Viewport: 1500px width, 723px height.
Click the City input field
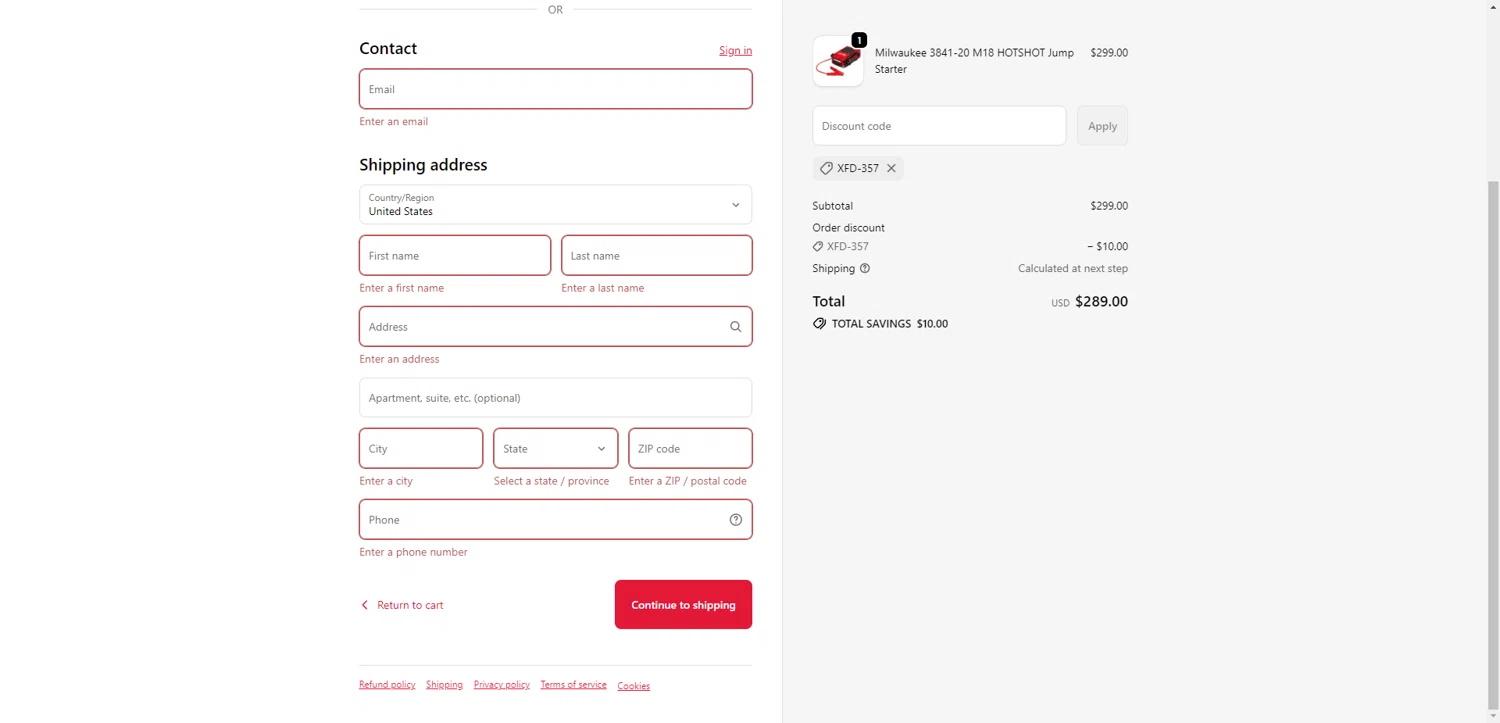[x=421, y=449]
